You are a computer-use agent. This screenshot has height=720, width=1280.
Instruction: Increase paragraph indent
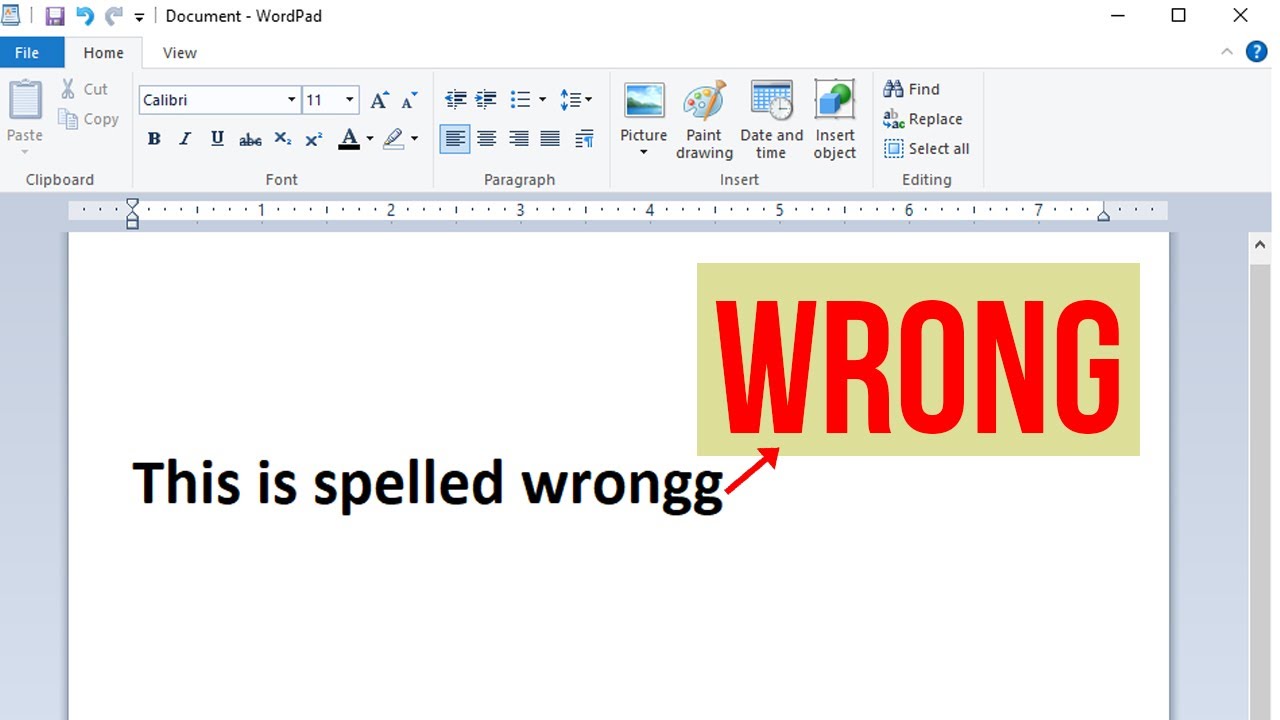(486, 100)
